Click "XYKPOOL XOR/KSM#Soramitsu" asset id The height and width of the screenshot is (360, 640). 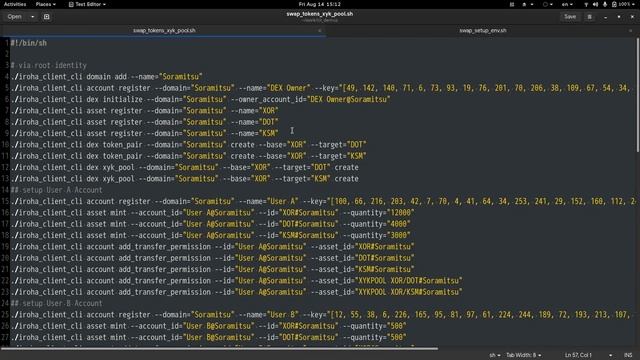409,292
